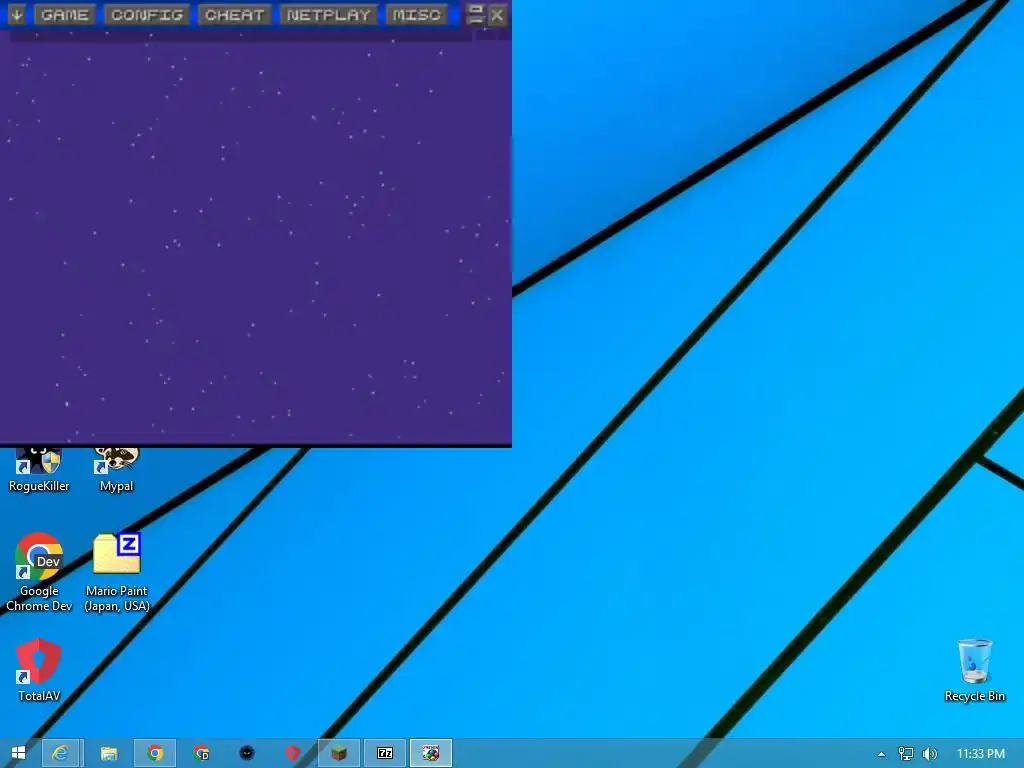Select the RogueKiller desktop shortcut
The height and width of the screenshot is (768, 1024).
point(39,470)
